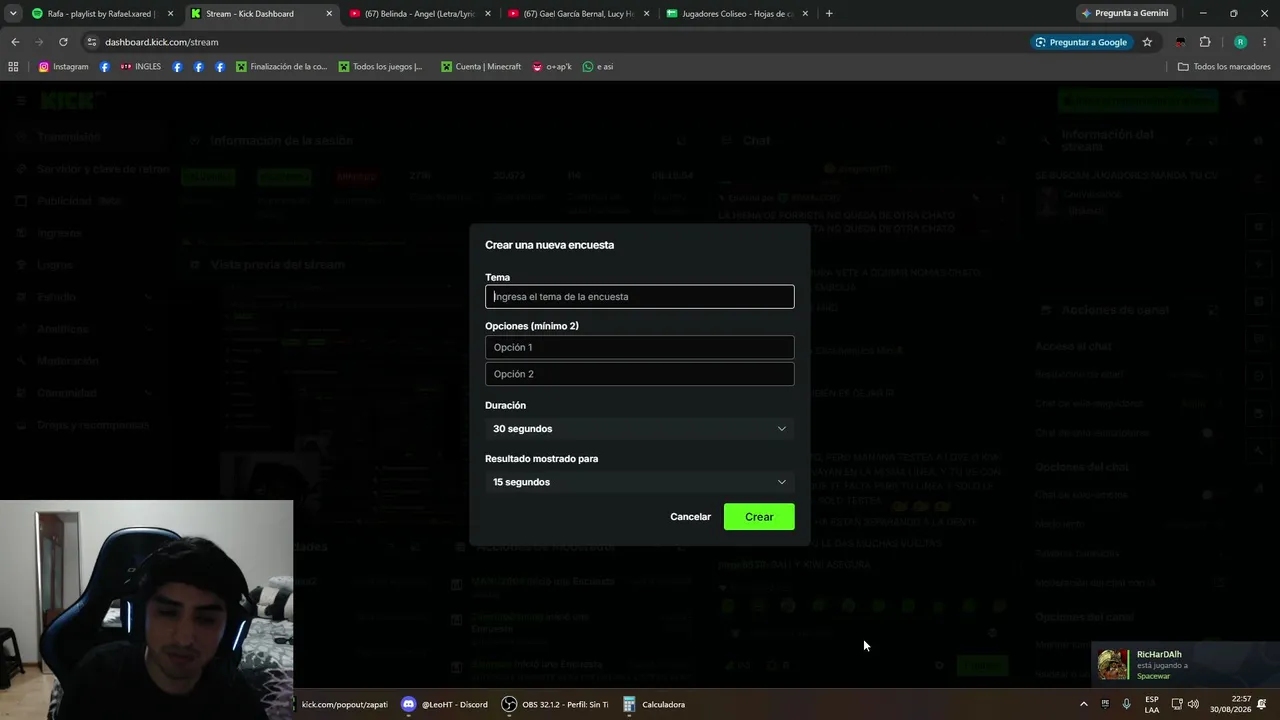Image resolution: width=1280 pixels, height=720 pixels.
Task: Reload the Kick dashboard page
Action: pos(63,42)
